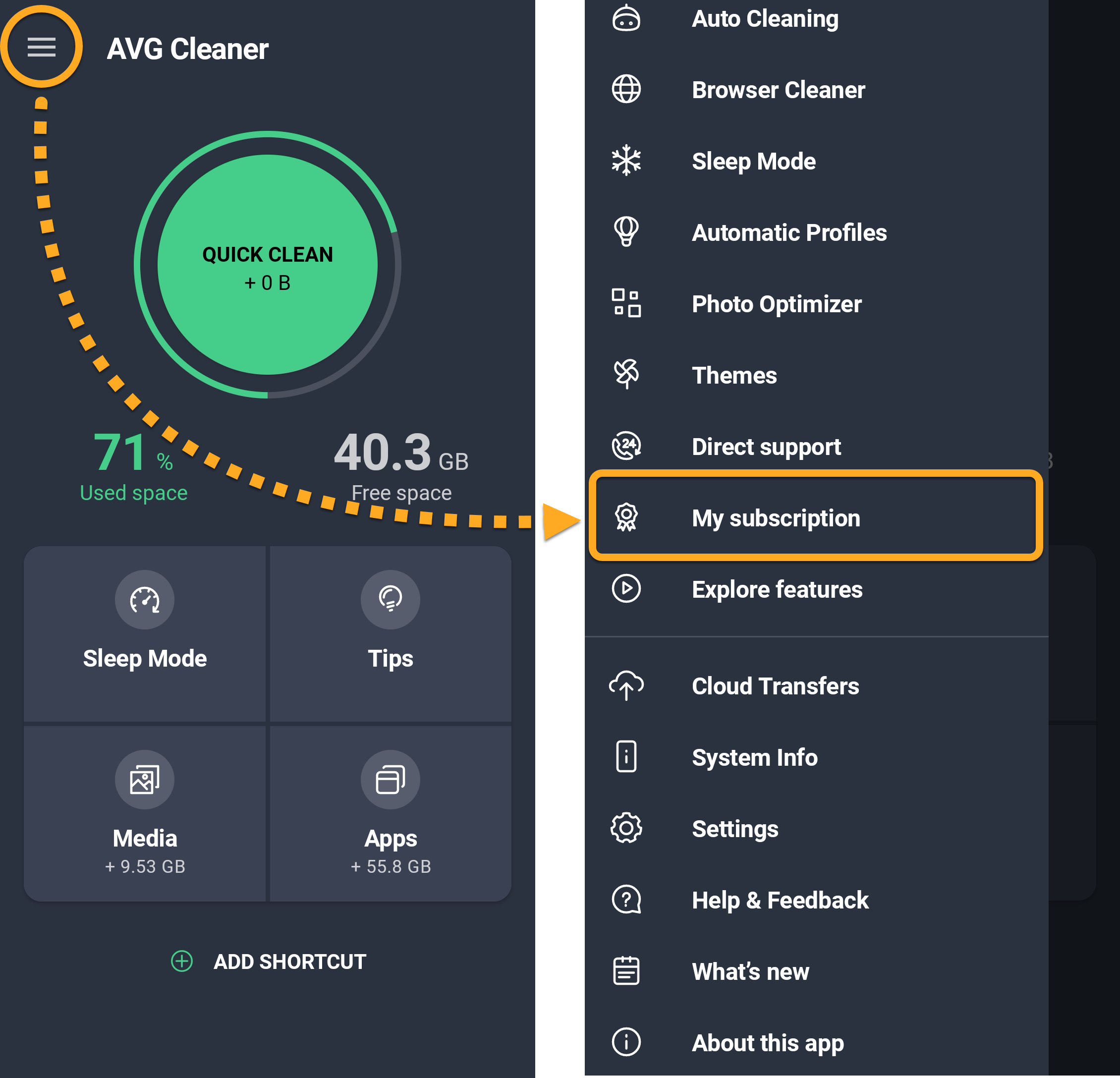The image size is (1120, 1078).
Task: Click the Settings gear icon
Action: pos(626,828)
